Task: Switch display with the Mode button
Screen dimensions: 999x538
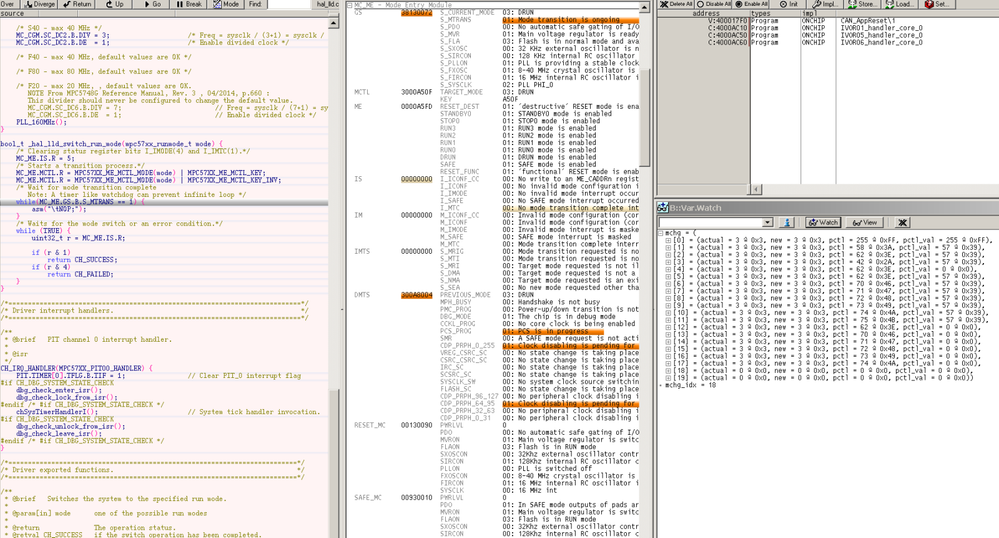Action: pyautogui.click(x=227, y=4)
